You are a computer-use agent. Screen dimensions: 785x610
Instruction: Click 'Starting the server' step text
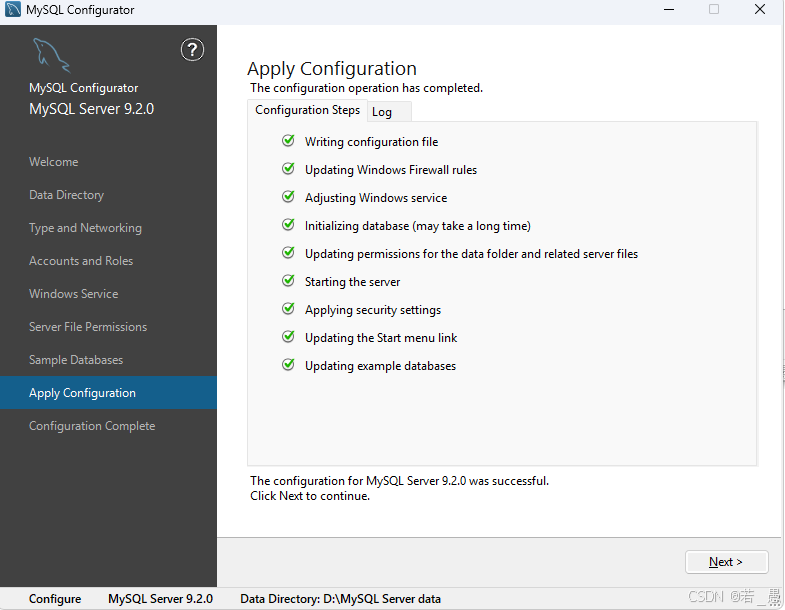coord(352,282)
